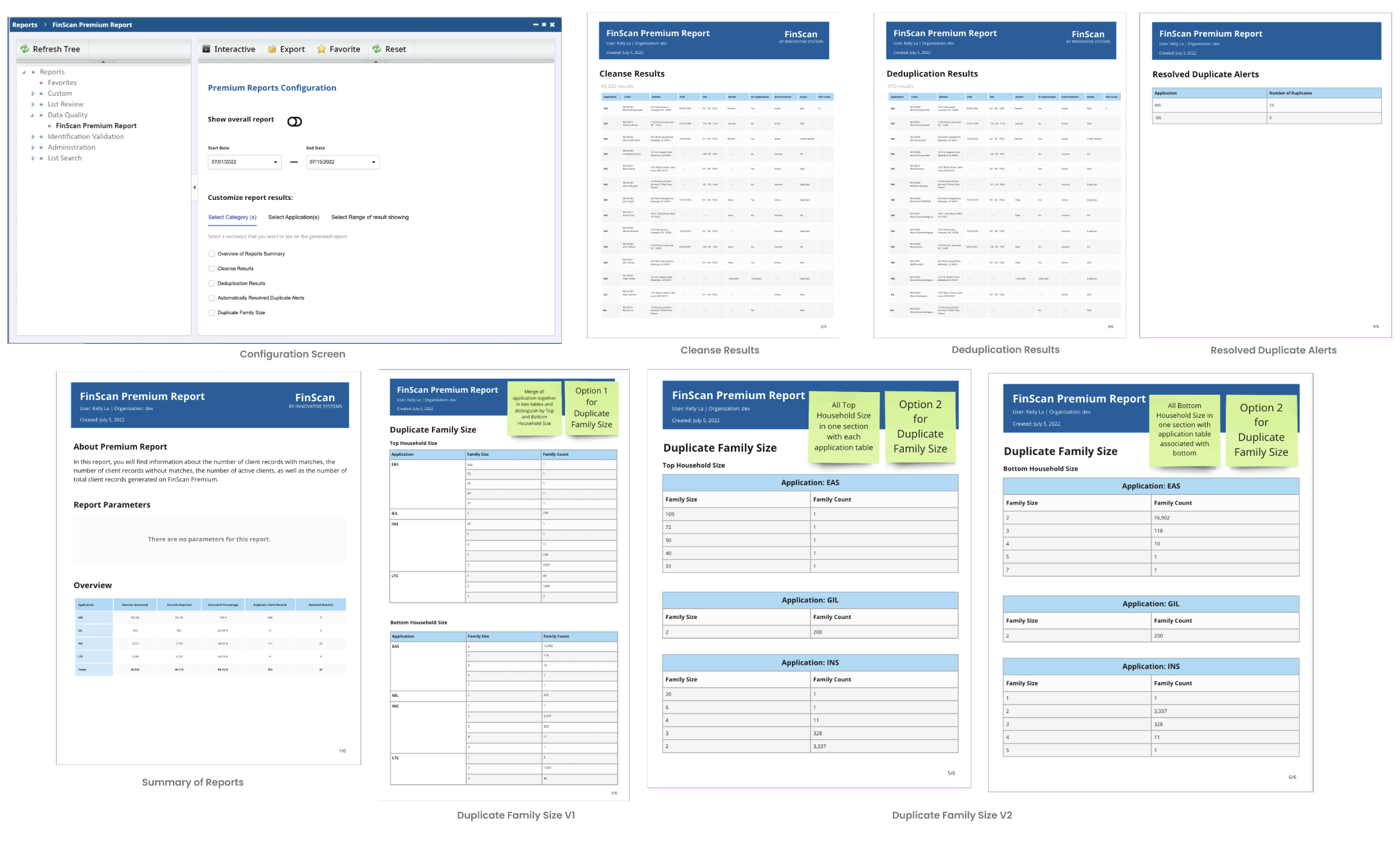Click the Reset button label
The image size is (1400, 842).
(x=395, y=49)
